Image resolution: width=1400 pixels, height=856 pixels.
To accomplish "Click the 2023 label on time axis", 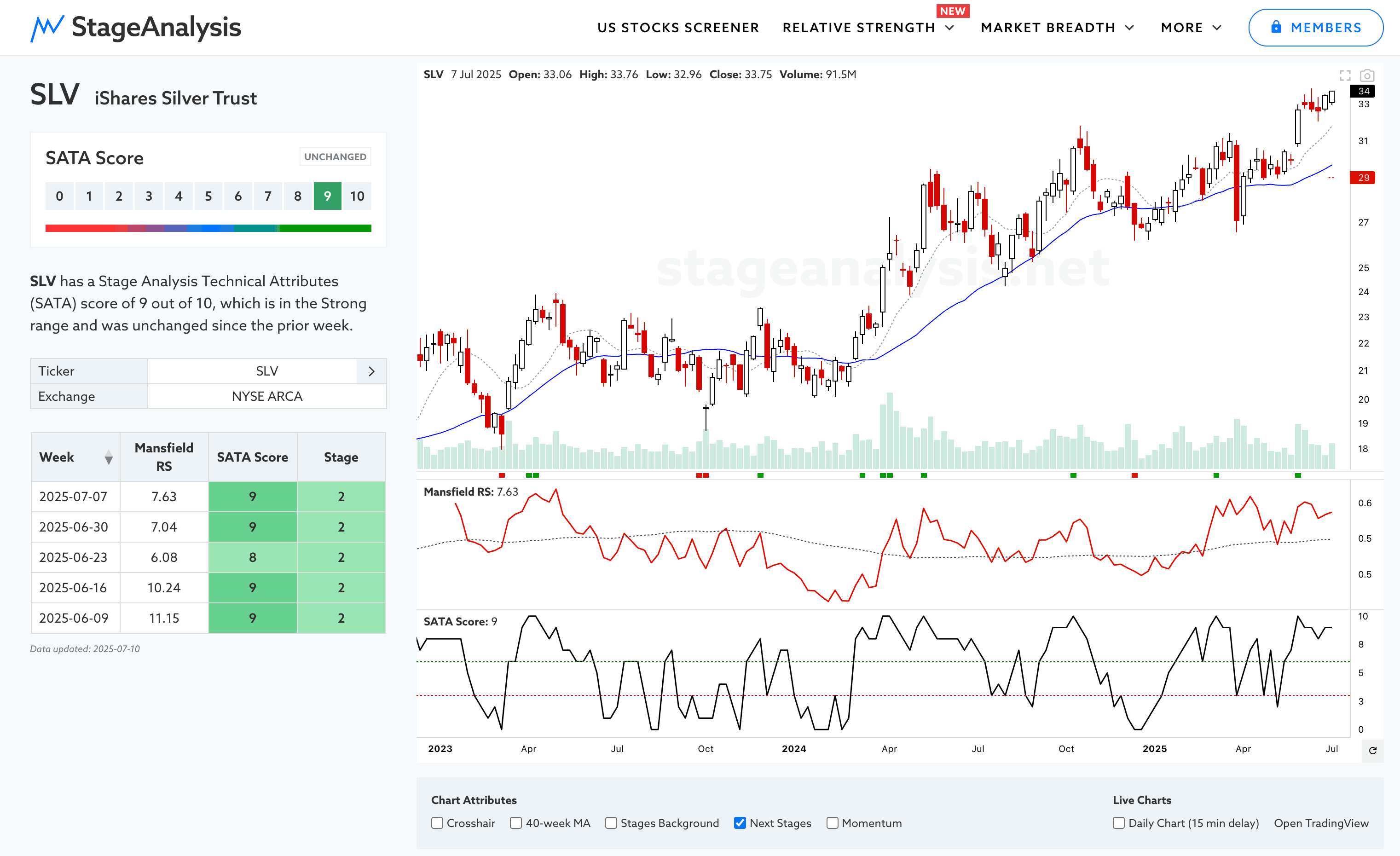I will pyautogui.click(x=440, y=749).
